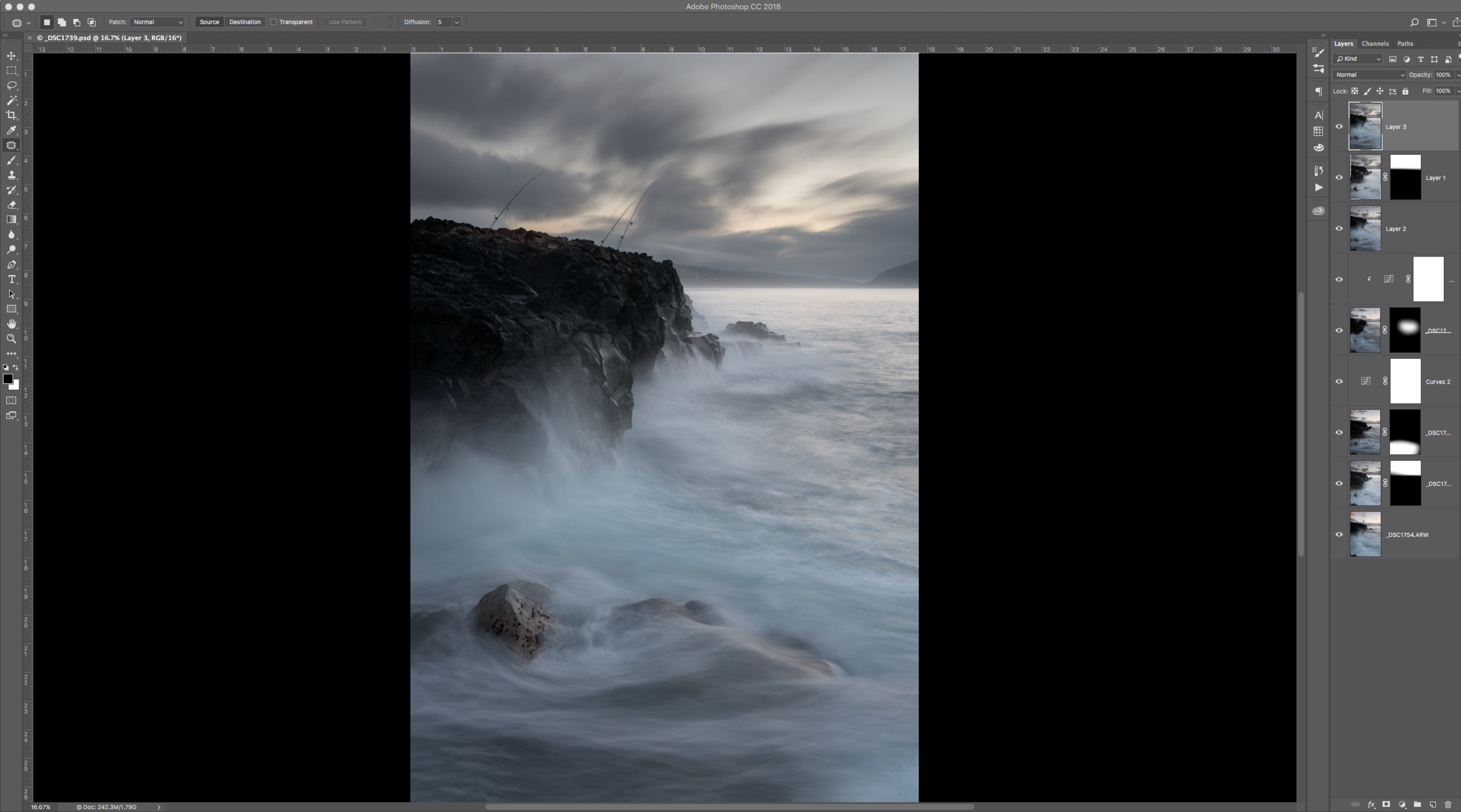This screenshot has width=1461, height=812.
Task: Expand the collapsed left toolbar chevrons
Action: click(x=5, y=36)
